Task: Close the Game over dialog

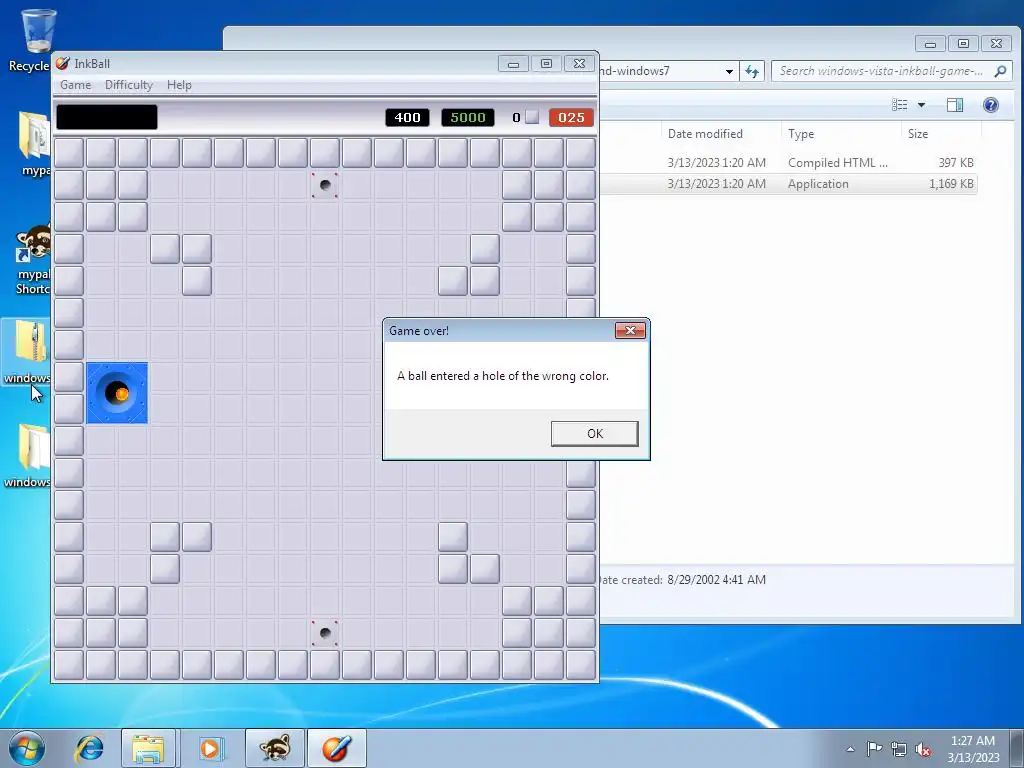Action: coord(630,330)
